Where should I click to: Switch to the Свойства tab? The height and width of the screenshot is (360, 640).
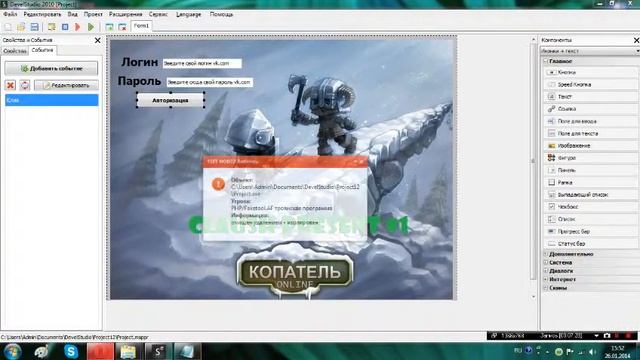pos(15,51)
